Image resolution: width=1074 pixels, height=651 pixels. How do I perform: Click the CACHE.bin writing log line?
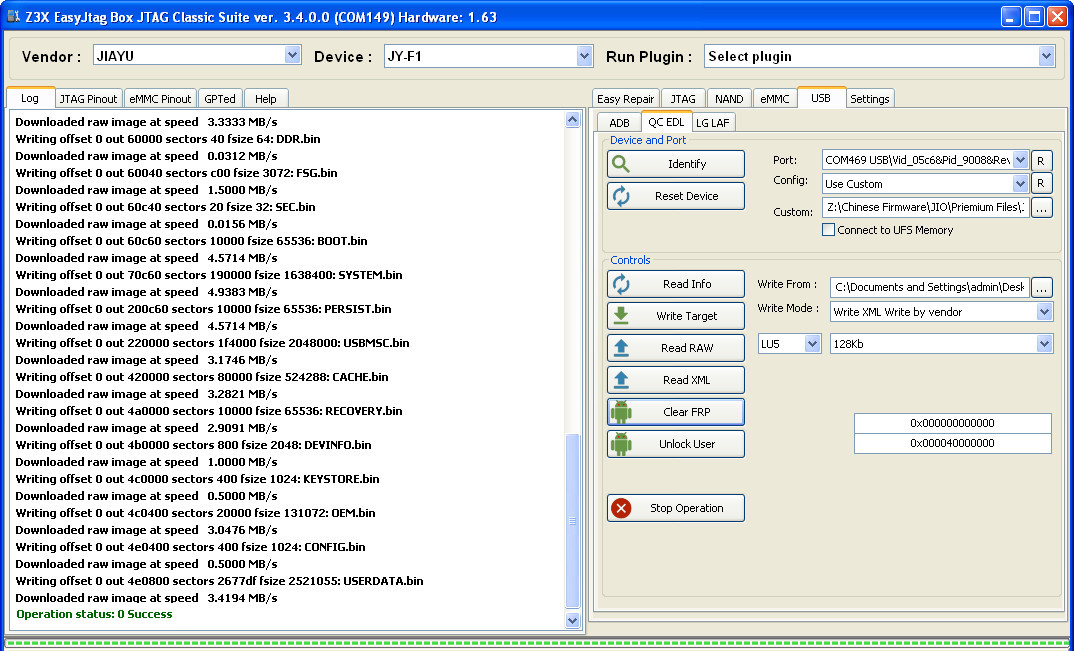(x=202, y=377)
